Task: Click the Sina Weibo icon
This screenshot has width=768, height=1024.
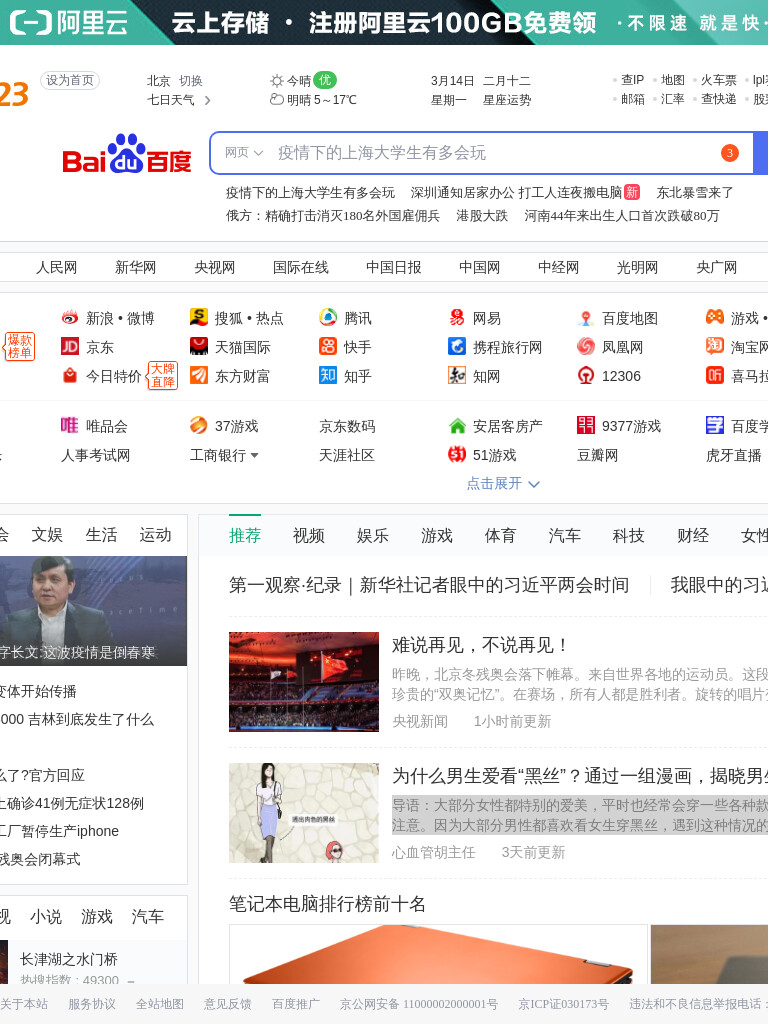Action: click(x=70, y=318)
